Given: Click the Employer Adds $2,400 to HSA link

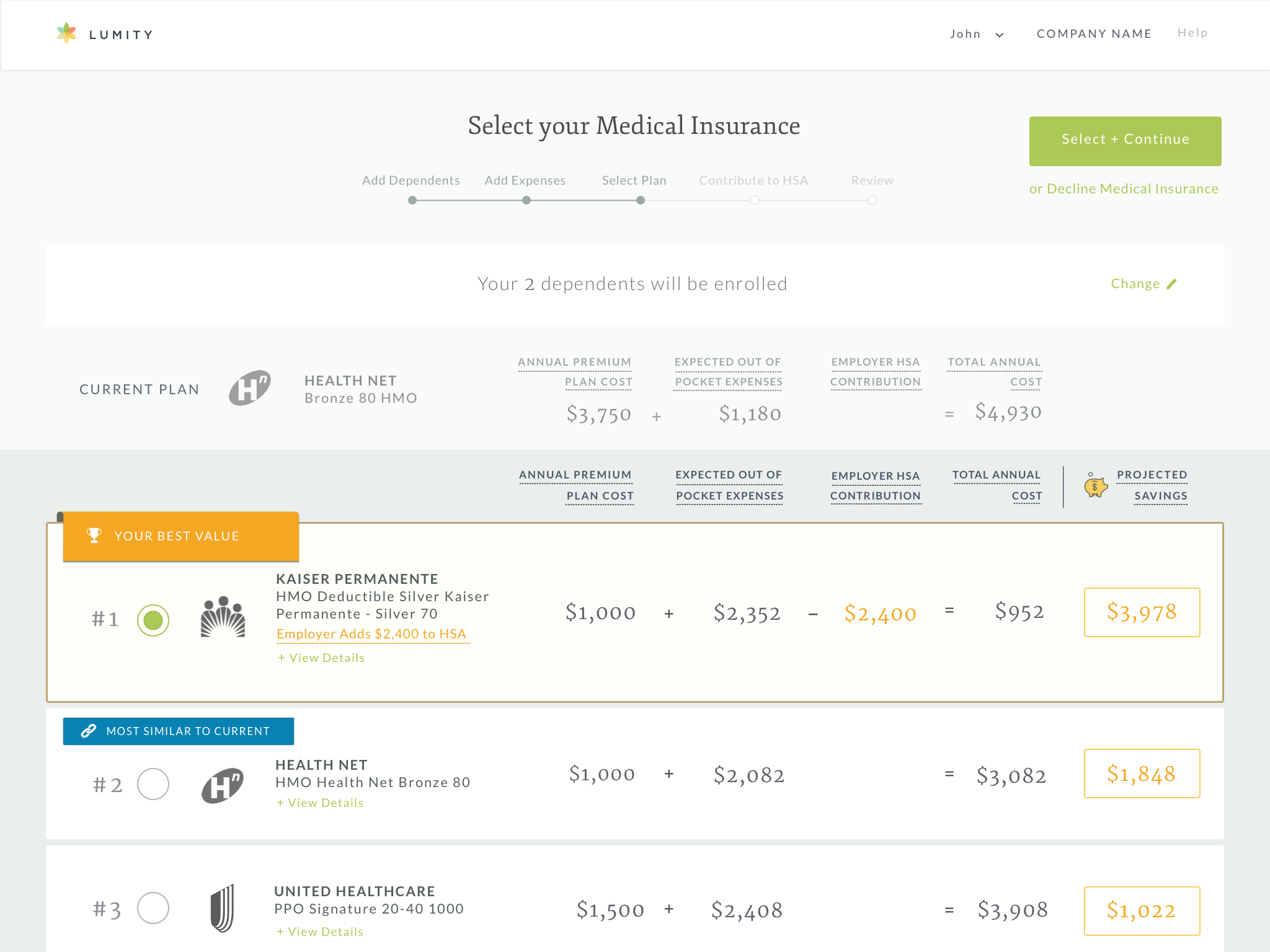Looking at the screenshot, I should (372, 634).
